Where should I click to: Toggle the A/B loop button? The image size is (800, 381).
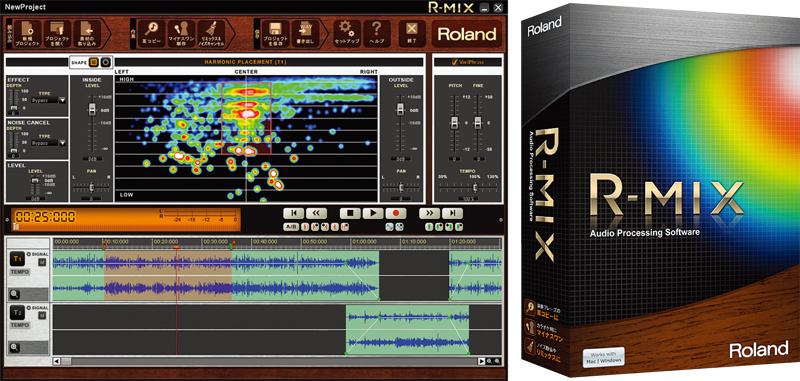tap(291, 226)
